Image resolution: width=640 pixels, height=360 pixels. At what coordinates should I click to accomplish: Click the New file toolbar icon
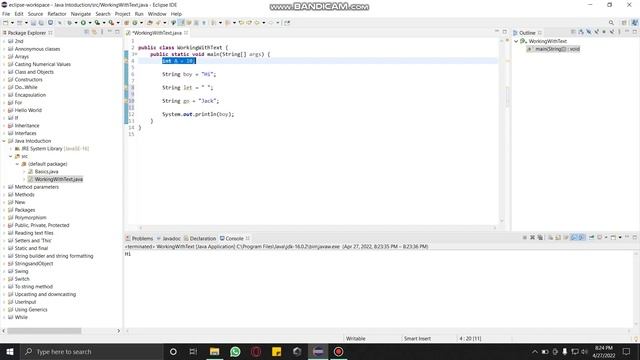coord(6,23)
